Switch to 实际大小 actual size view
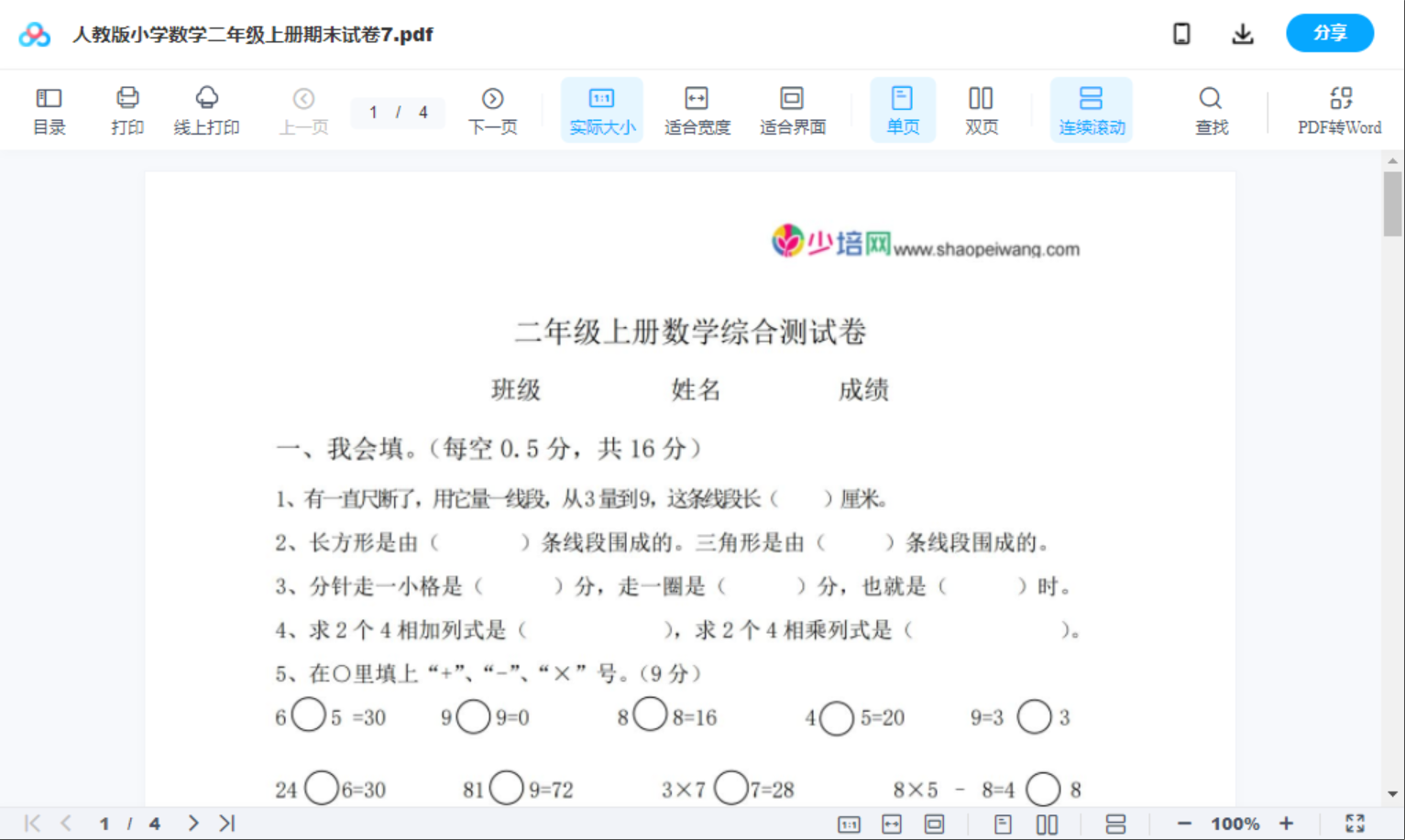Image resolution: width=1405 pixels, height=840 pixels. click(601, 109)
